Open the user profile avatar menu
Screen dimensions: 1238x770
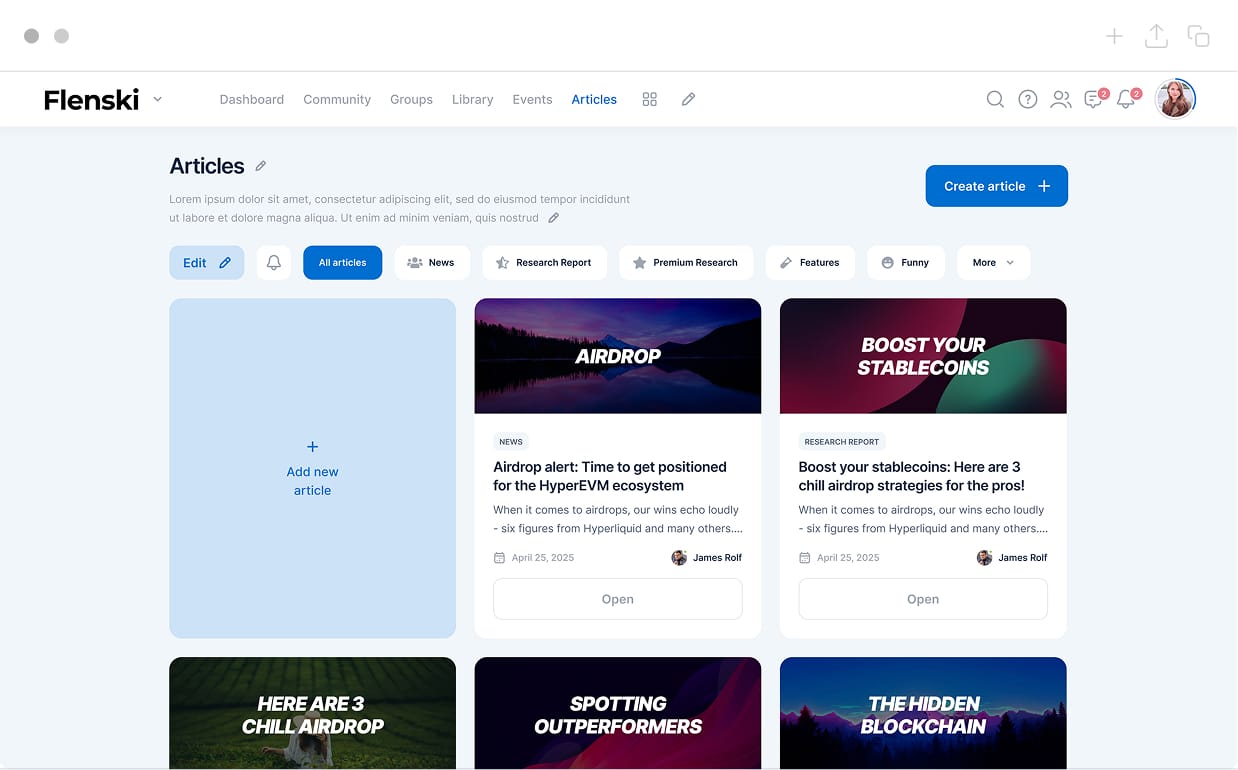(x=1175, y=99)
